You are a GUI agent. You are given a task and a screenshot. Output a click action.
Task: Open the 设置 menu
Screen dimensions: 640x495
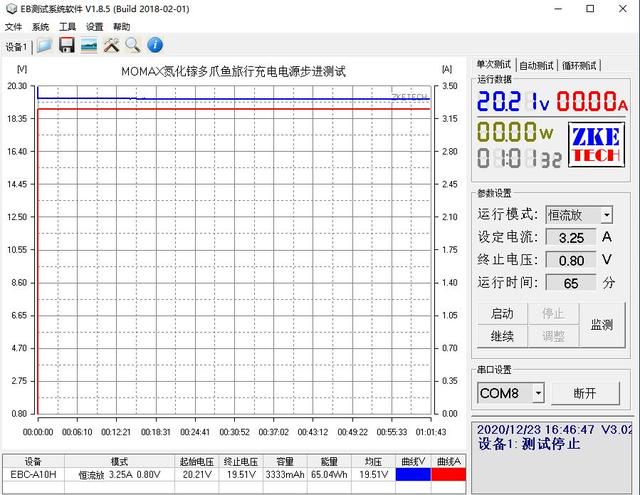pos(94,27)
